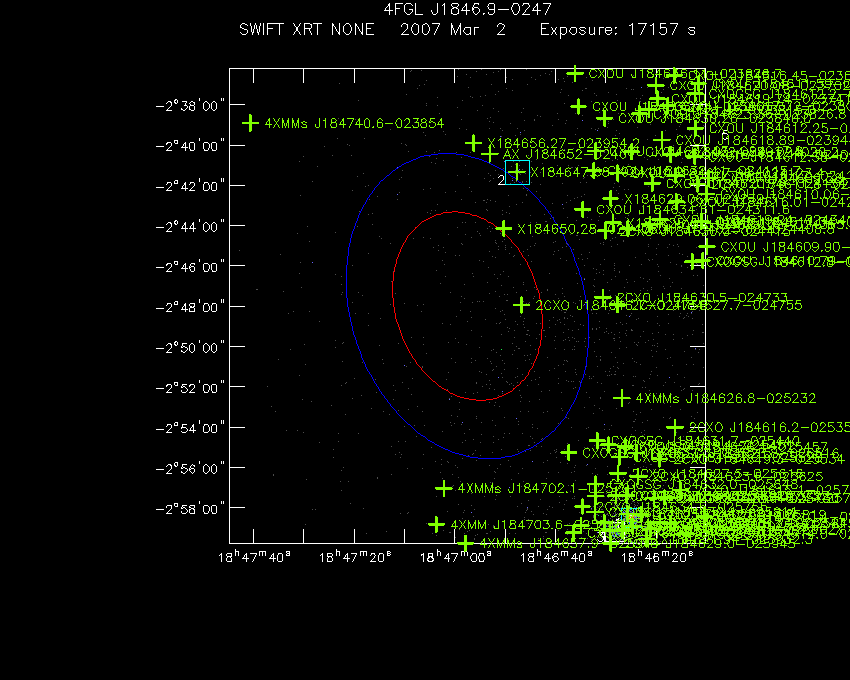Select the right ascension label 18h46m40s
850x680 pixels.
tap(556, 557)
